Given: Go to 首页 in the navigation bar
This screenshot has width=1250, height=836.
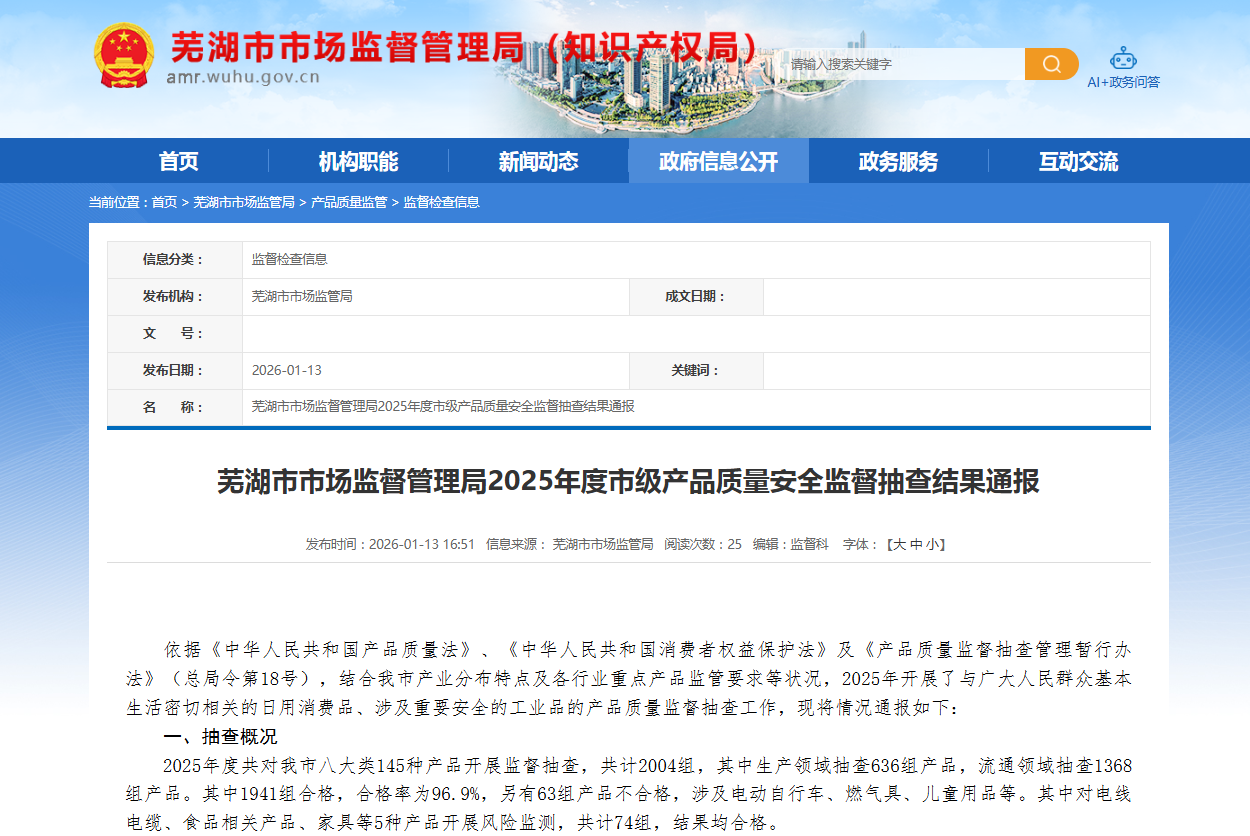Looking at the screenshot, I should 178,161.
